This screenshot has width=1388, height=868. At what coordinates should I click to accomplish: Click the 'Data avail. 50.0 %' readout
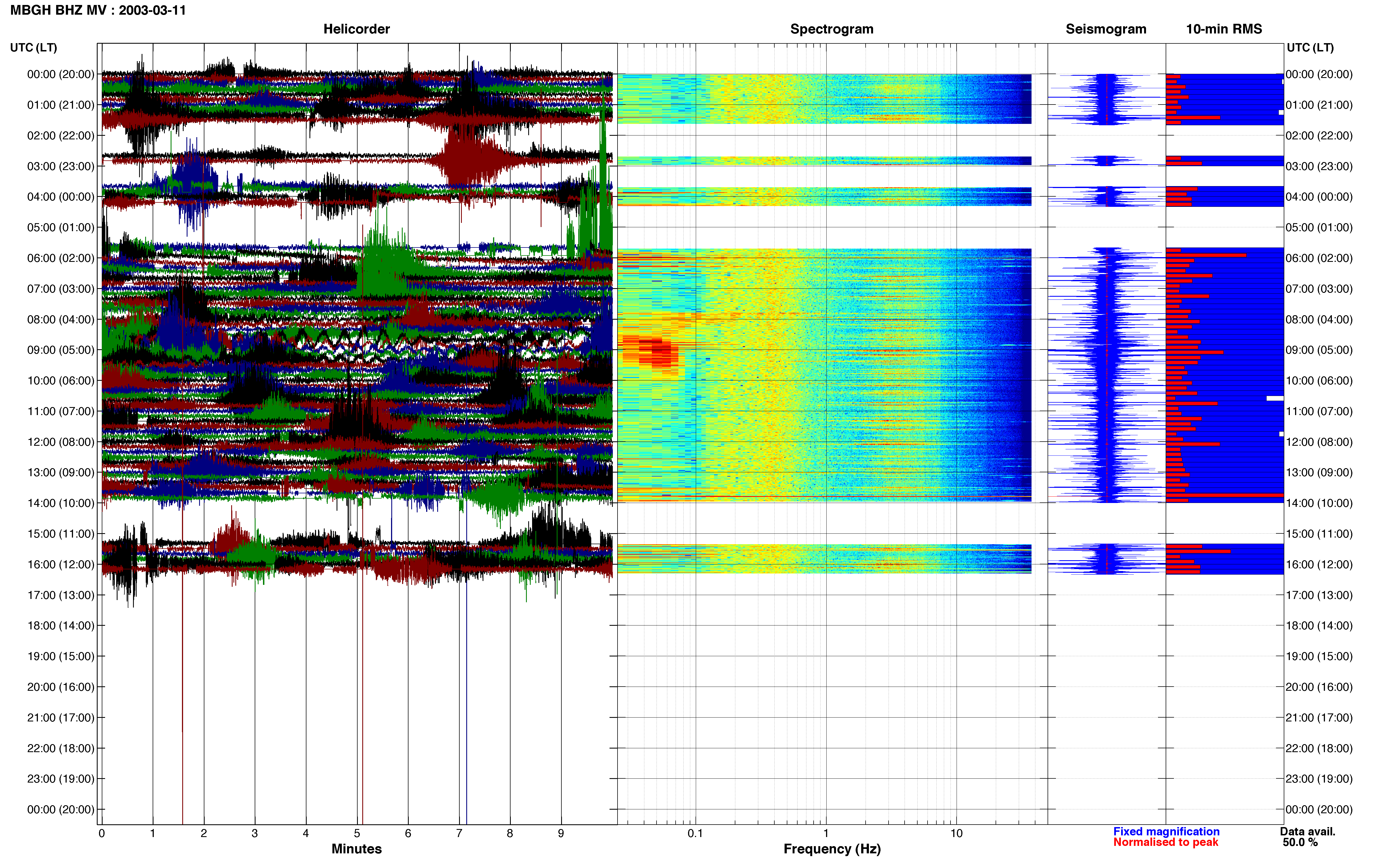[1308, 836]
